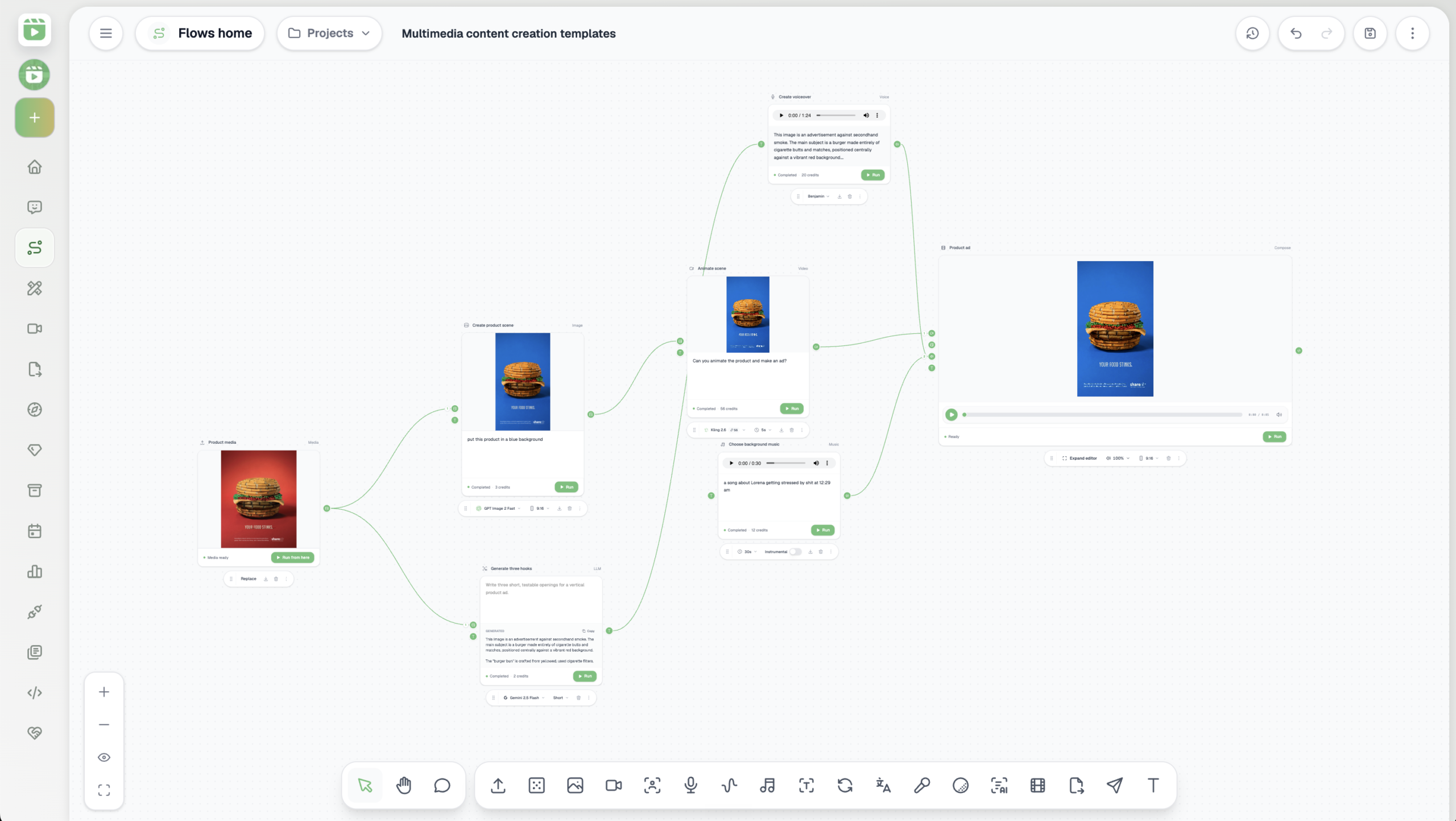The width and height of the screenshot is (1456, 821).
Task: Add the dice random node
Action: coord(536,786)
